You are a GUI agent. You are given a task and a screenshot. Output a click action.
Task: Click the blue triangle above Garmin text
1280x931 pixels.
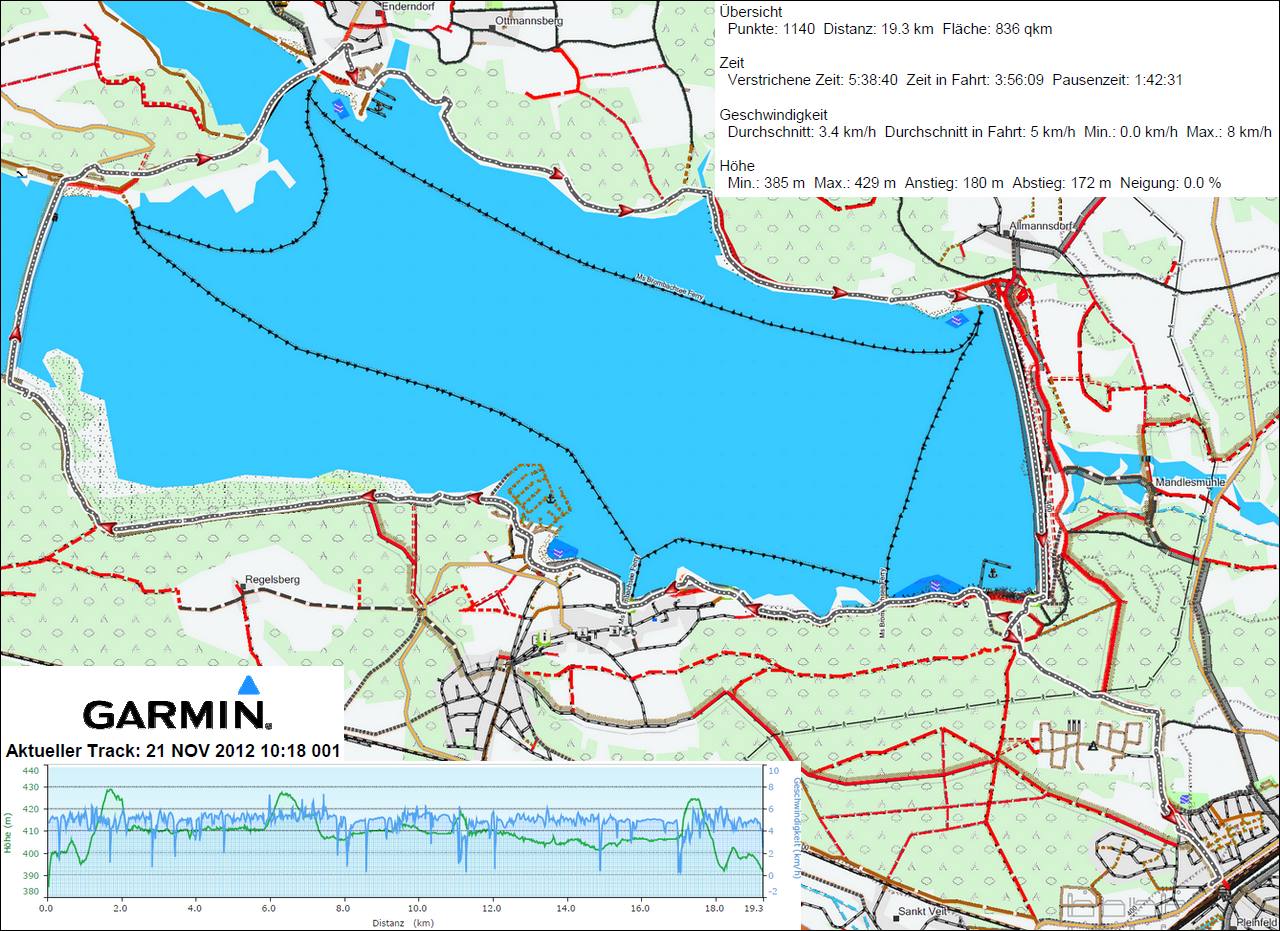pyautogui.click(x=248, y=685)
